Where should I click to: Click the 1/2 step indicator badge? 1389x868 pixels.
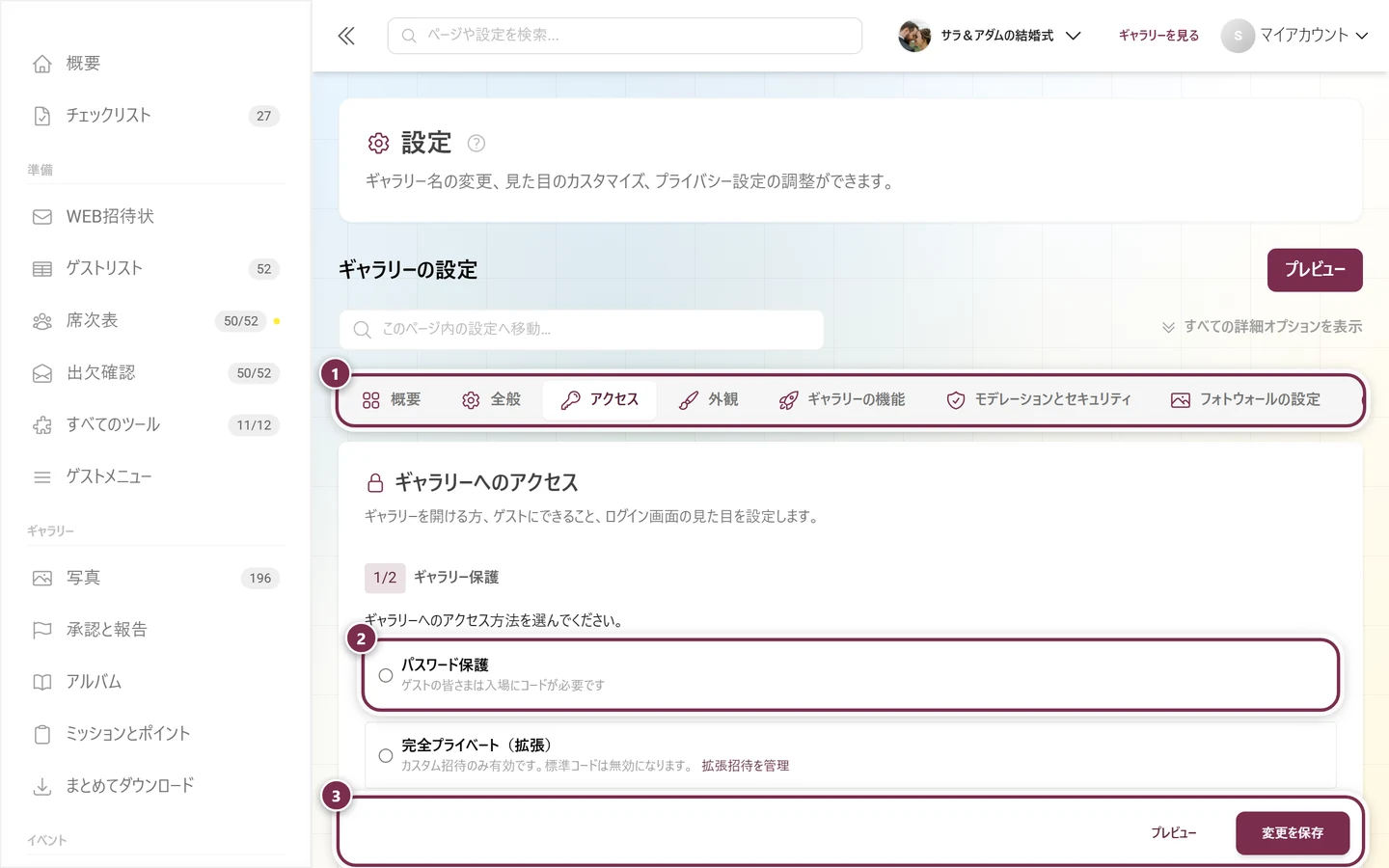(x=385, y=578)
